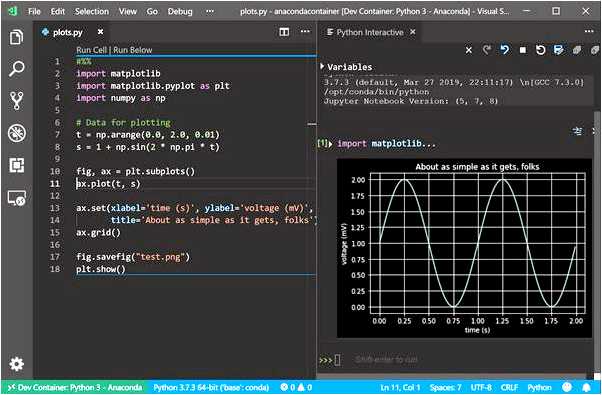The height and width of the screenshot is (395, 602).
Task: Click the Run Cell code lens
Action: coord(91,50)
